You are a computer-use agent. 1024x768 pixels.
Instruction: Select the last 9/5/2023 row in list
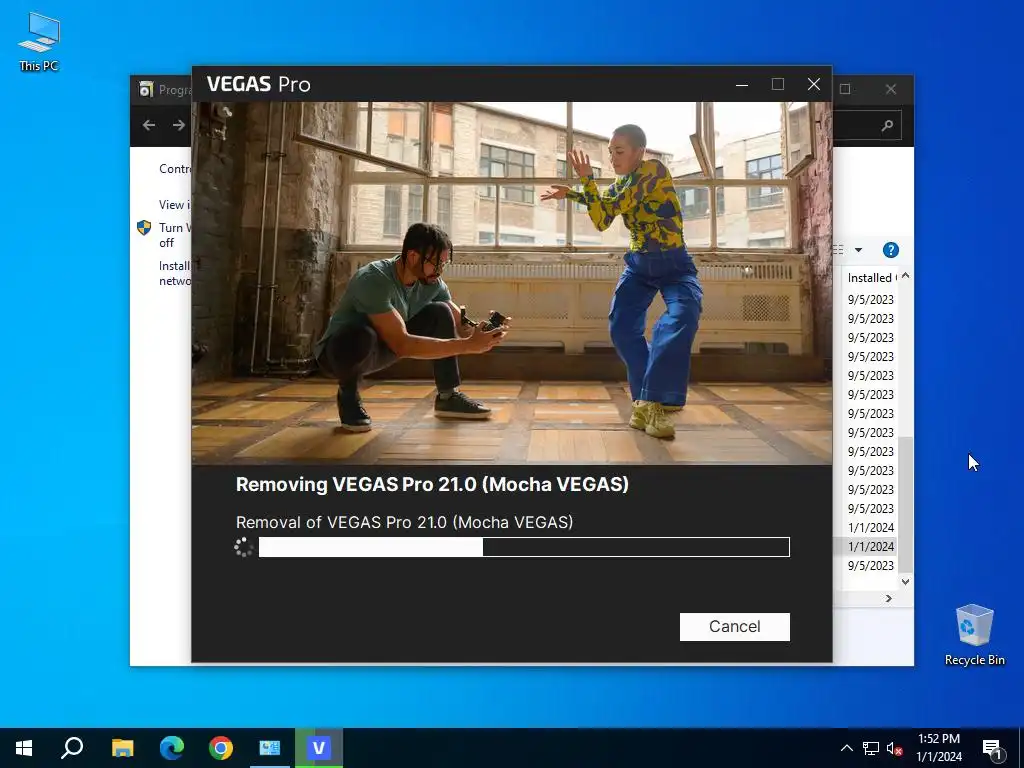tap(866, 566)
